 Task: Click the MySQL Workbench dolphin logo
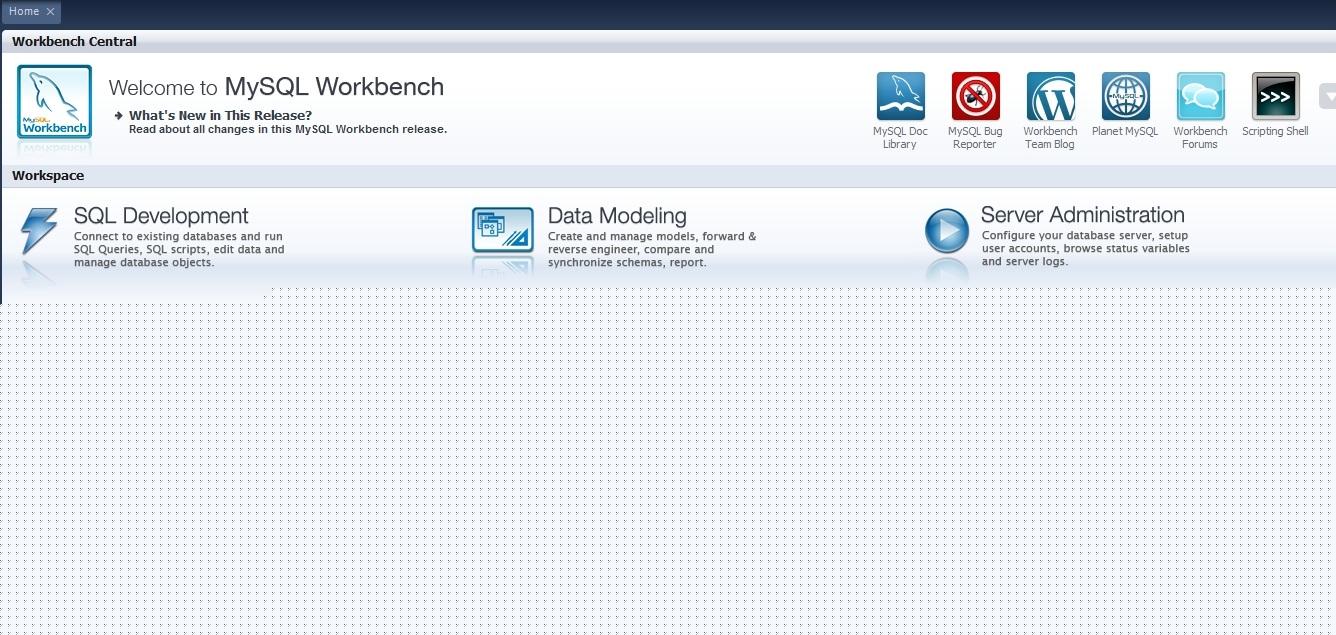(x=54, y=102)
